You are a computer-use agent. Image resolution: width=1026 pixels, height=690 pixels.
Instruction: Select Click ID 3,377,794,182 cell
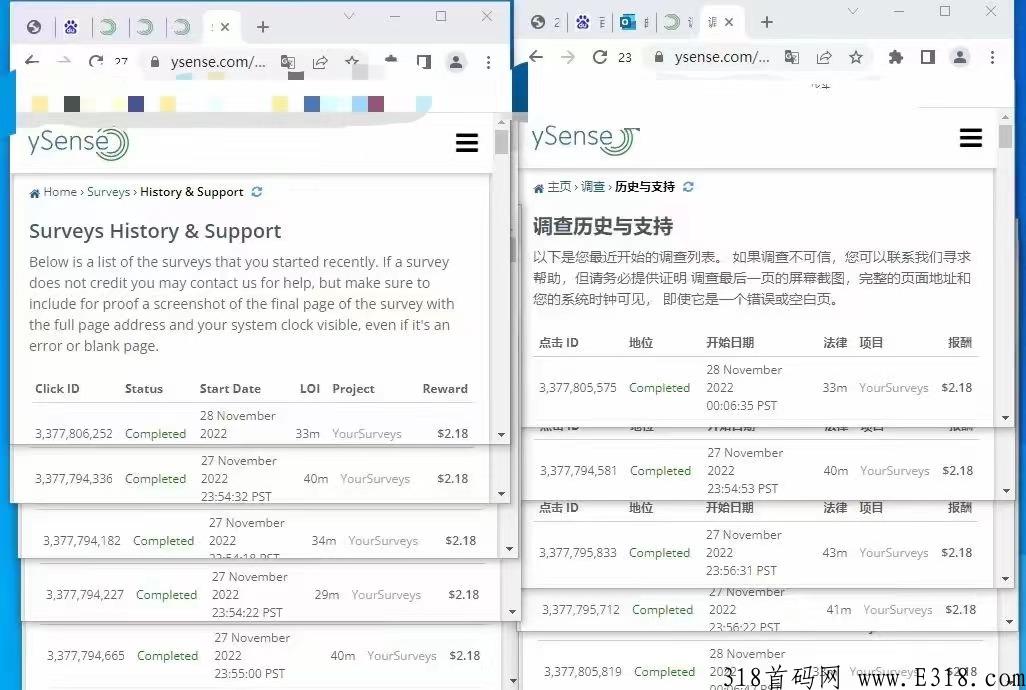pyautogui.click(x=82, y=541)
